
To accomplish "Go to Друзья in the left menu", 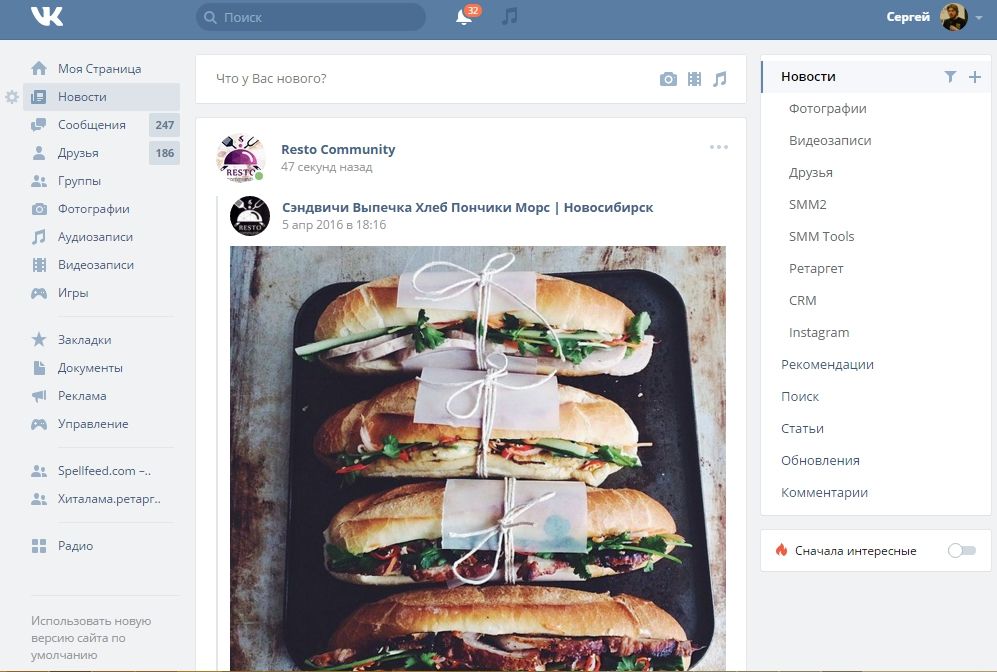I will coord(78,153).
